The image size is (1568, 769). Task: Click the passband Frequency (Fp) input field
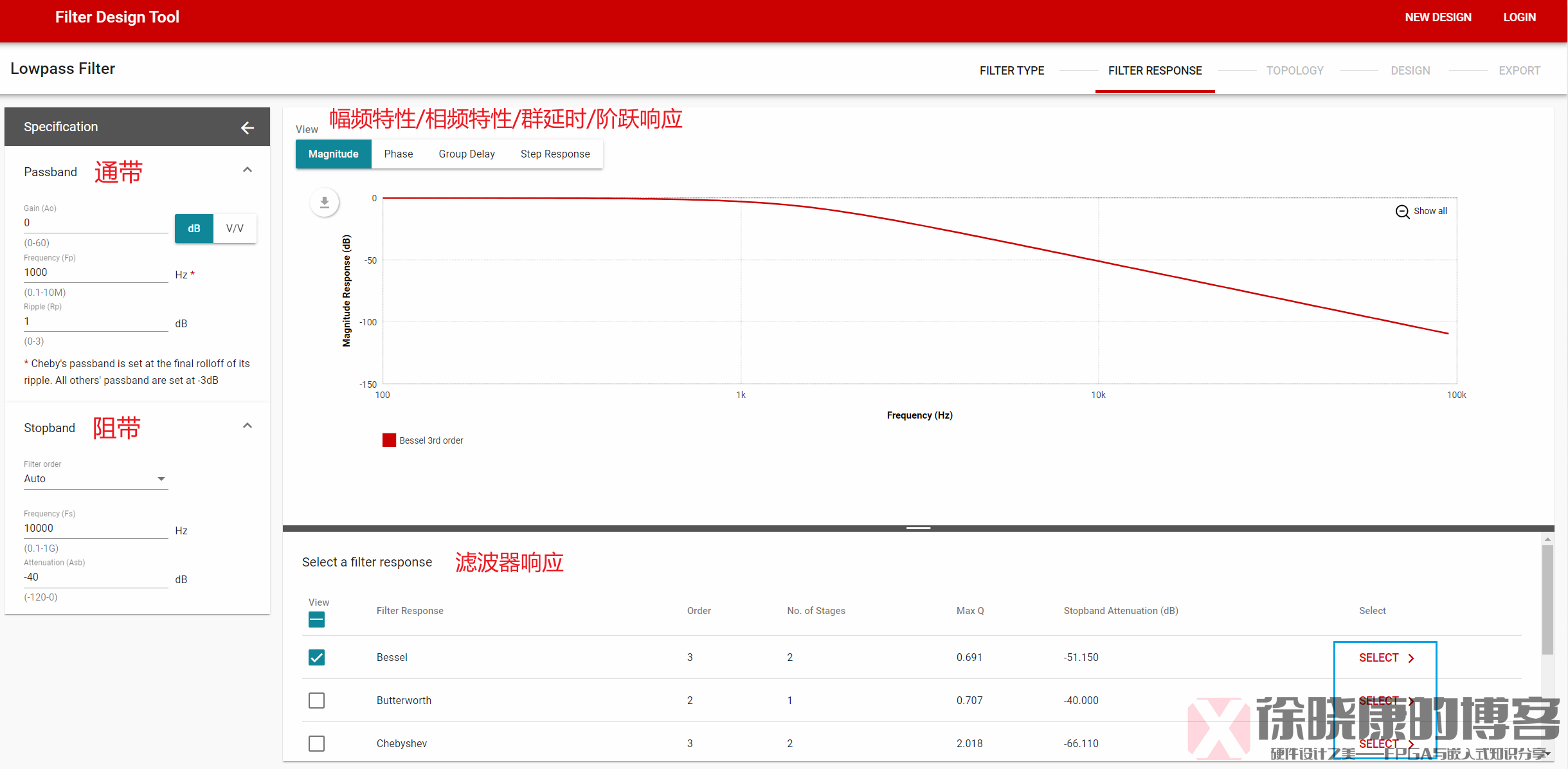click(96, 273)
